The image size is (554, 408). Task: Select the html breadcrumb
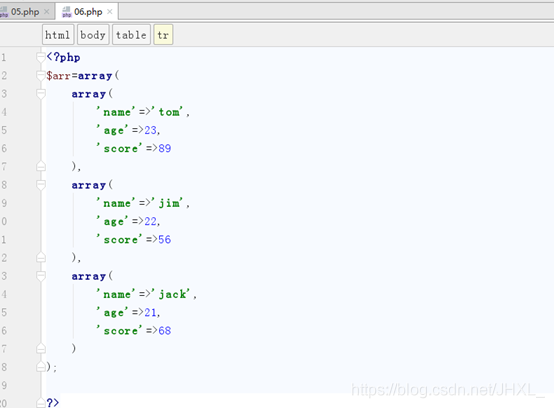(x=58, y=35)
